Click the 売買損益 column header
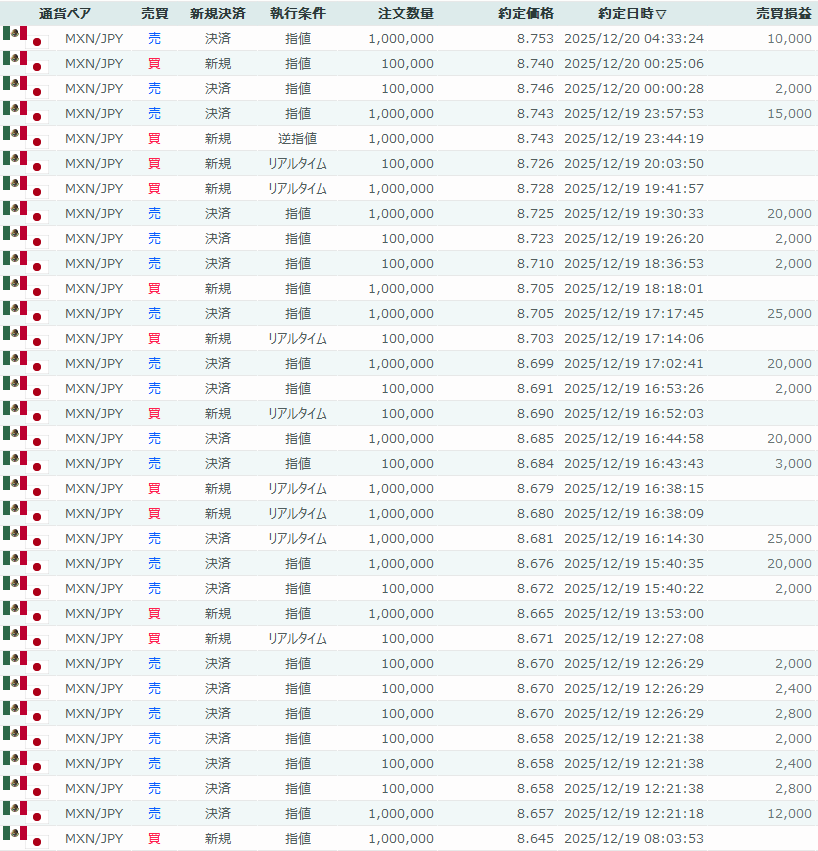The height and width of the screenshot is (851, 818). (784, 14)
